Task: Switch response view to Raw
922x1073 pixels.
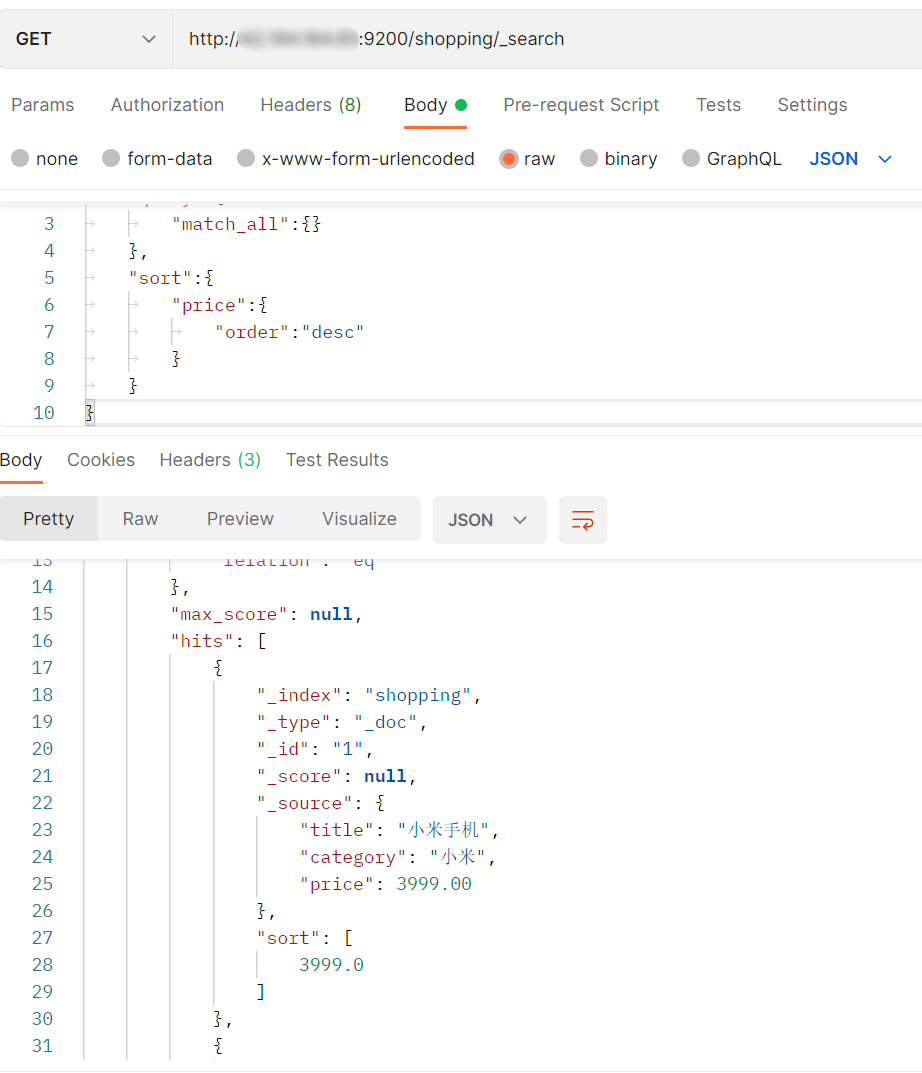Action: 140,519
